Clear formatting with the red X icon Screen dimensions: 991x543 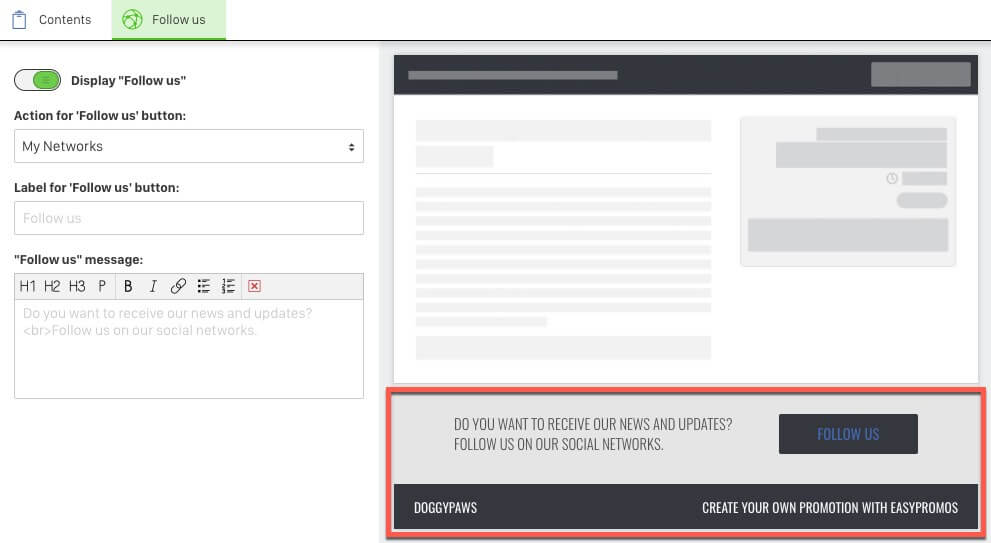[x=254, y=286]
